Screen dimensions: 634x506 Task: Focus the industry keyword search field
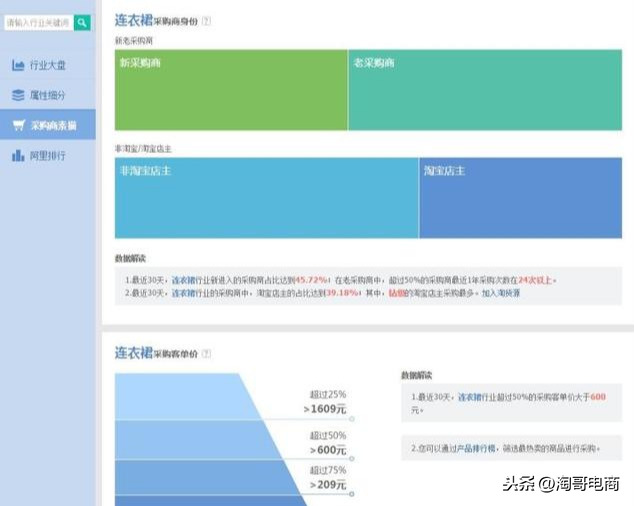(39, 23)
